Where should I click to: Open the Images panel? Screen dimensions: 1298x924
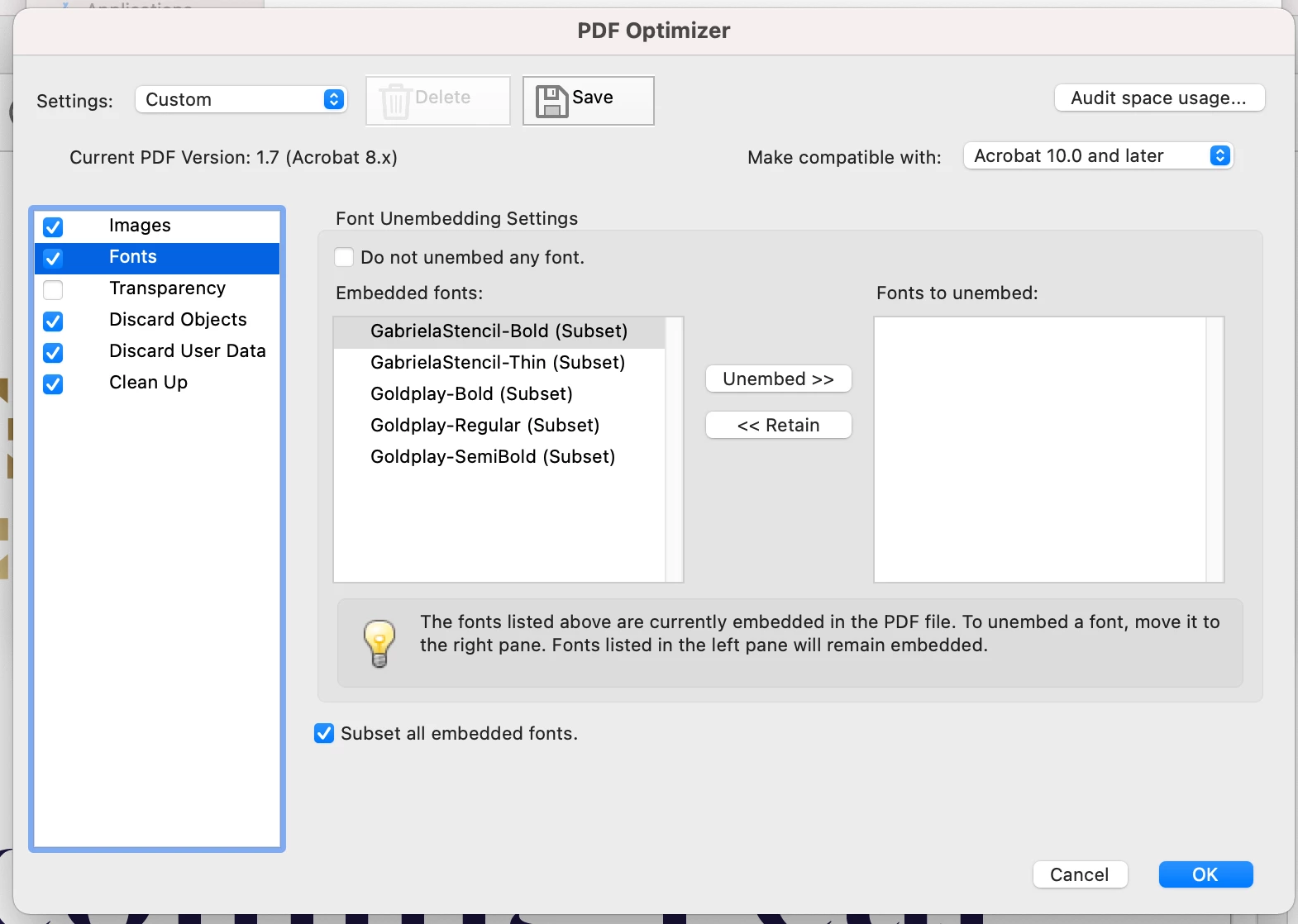(x=157, y=226)
